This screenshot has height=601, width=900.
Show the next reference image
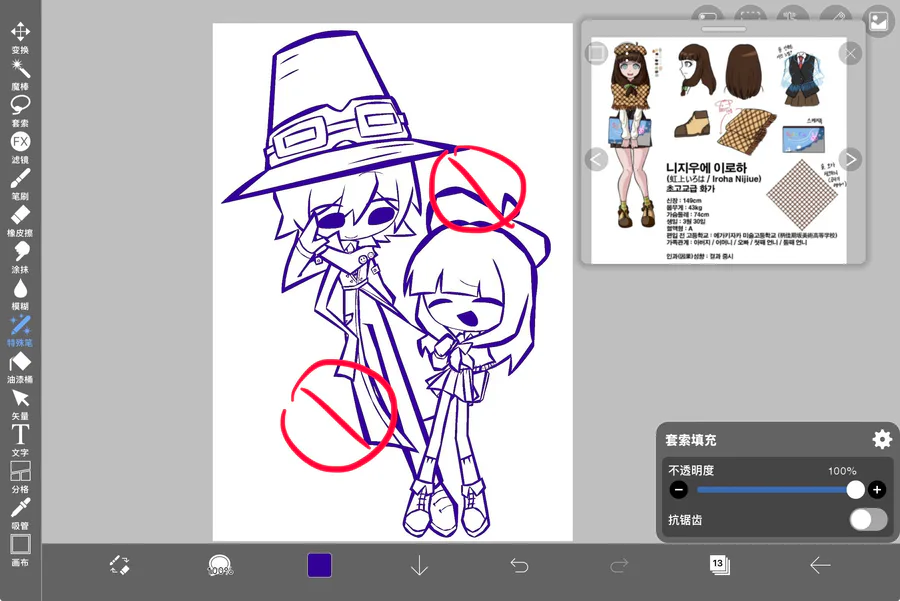click(850, 159)
